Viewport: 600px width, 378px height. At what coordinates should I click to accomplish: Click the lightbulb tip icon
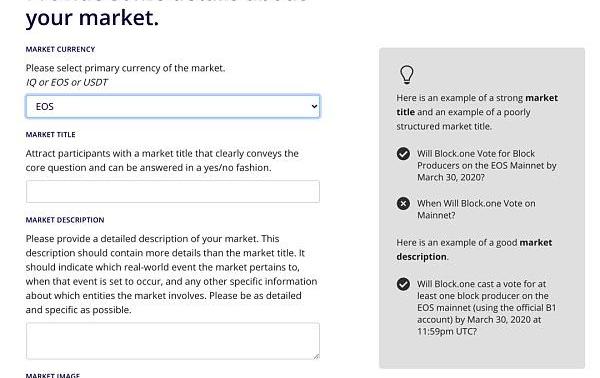click(406, 74)
